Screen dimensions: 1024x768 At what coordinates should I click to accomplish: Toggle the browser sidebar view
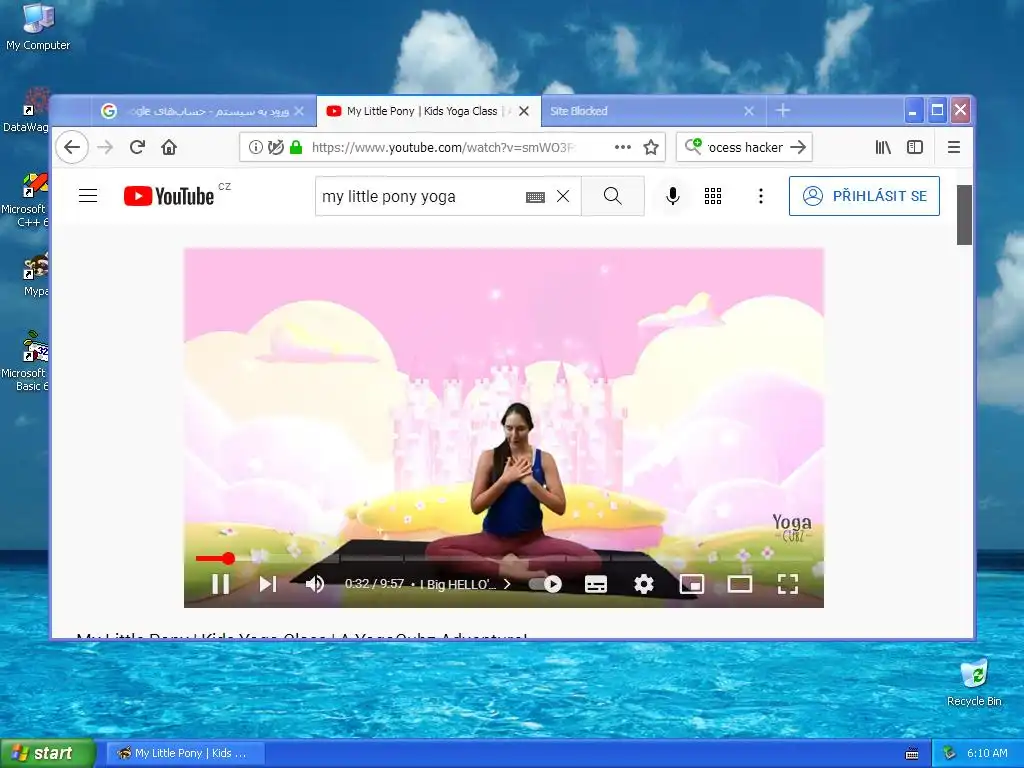915,147
